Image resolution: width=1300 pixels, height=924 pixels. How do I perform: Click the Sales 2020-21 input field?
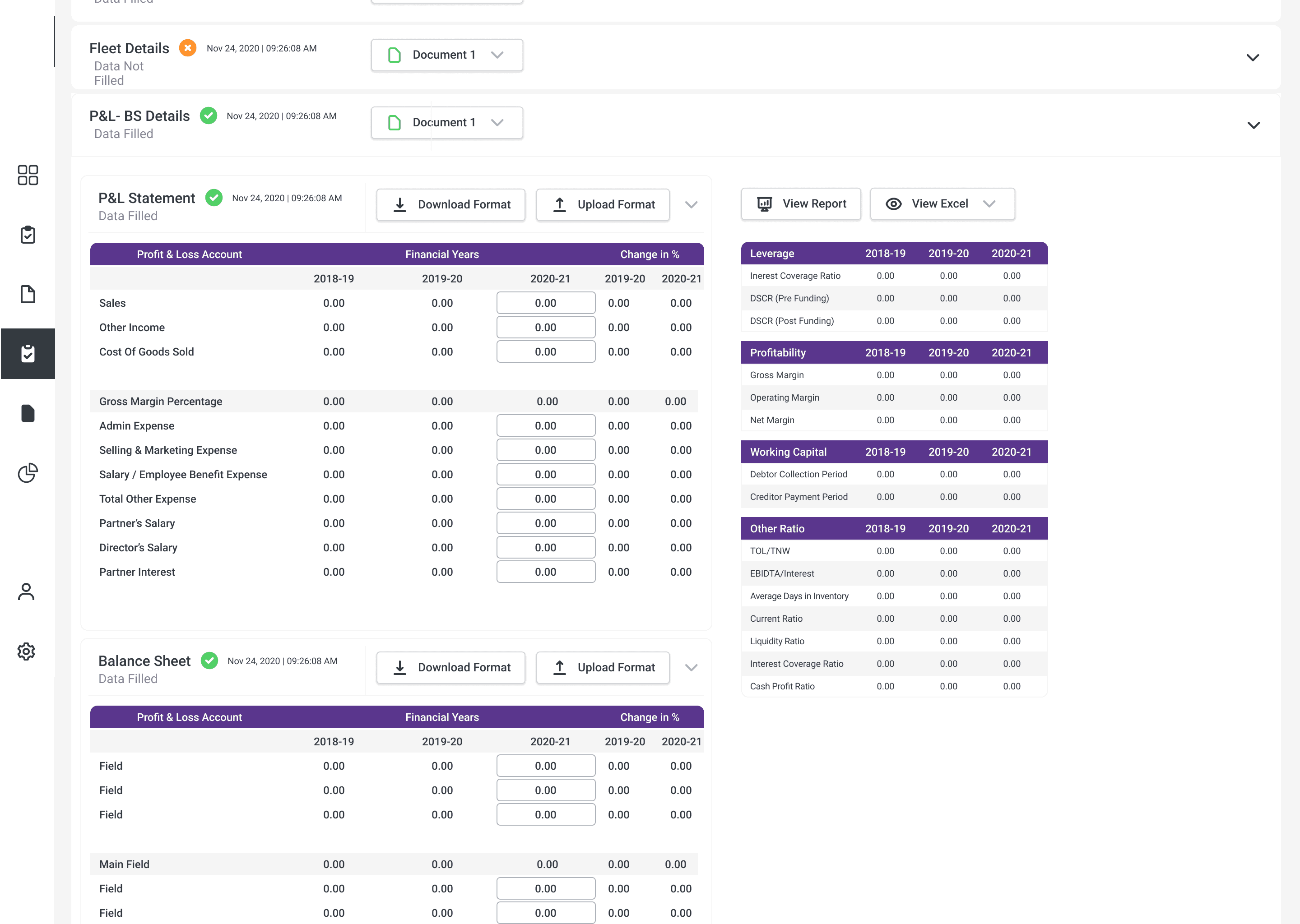pyautogui.click(x=546, y=303)
